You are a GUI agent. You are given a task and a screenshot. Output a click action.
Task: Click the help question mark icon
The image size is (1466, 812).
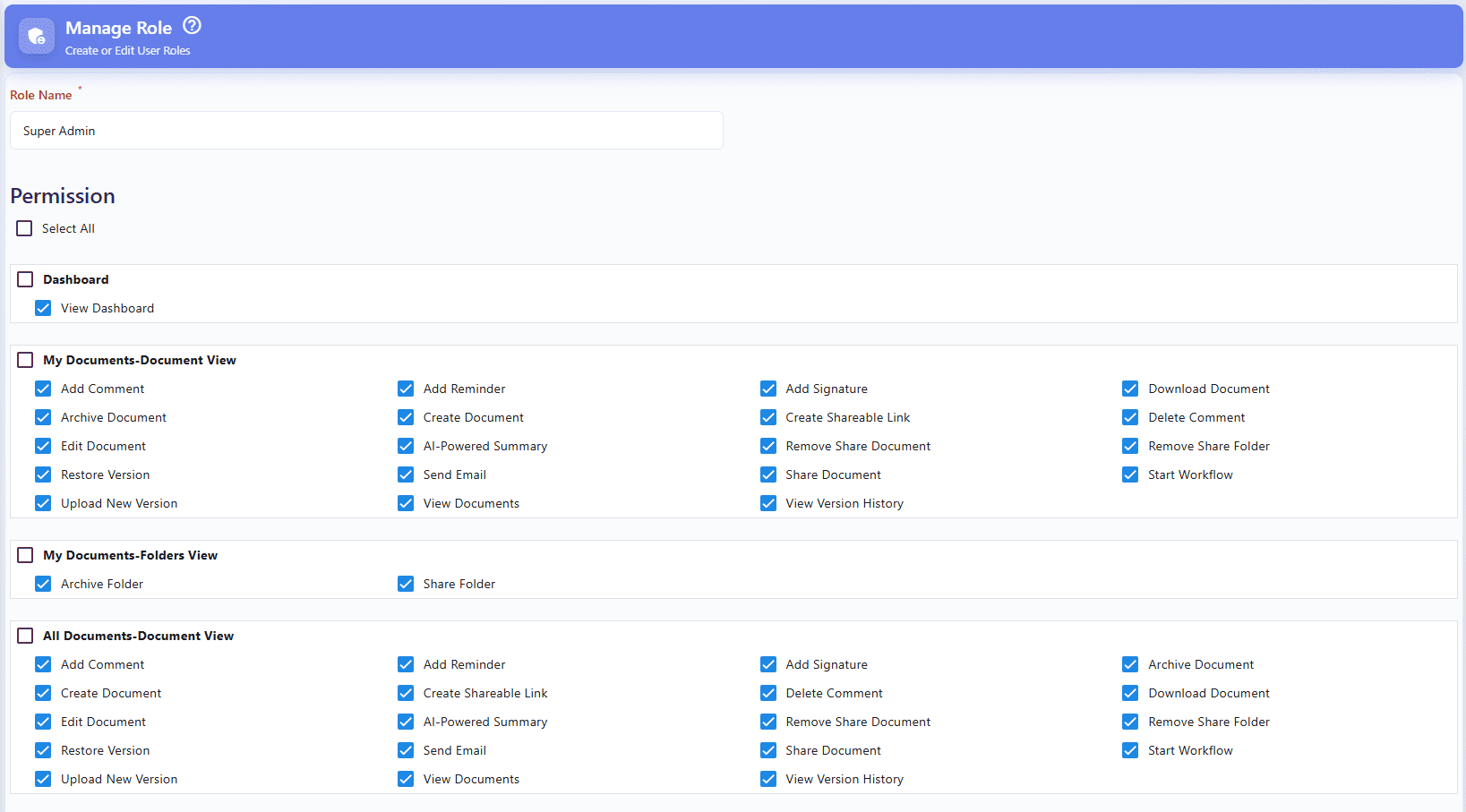(x=192, y=25)
